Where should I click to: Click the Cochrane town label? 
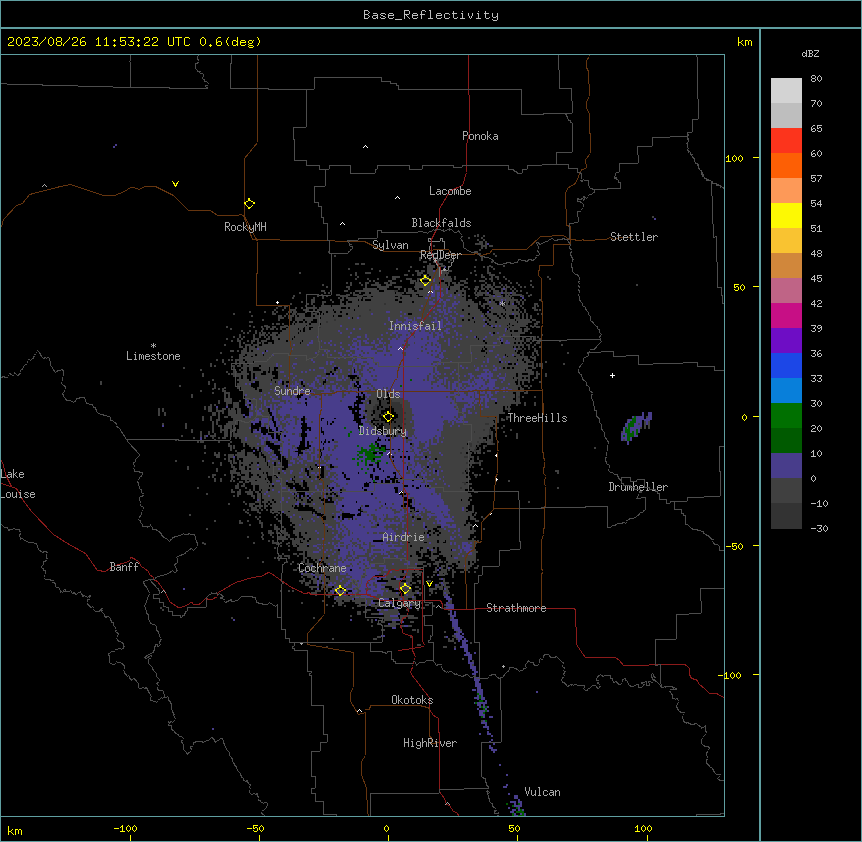pyautogui.click(x=322, y=568)
